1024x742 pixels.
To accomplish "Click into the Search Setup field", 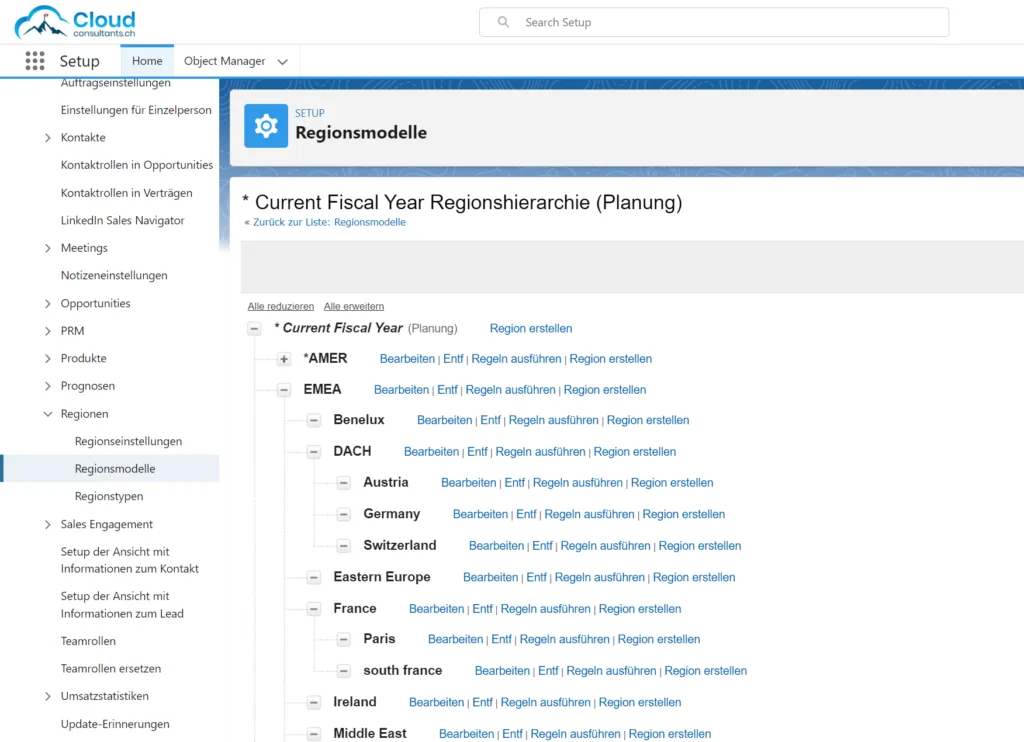I will [720, 22].
